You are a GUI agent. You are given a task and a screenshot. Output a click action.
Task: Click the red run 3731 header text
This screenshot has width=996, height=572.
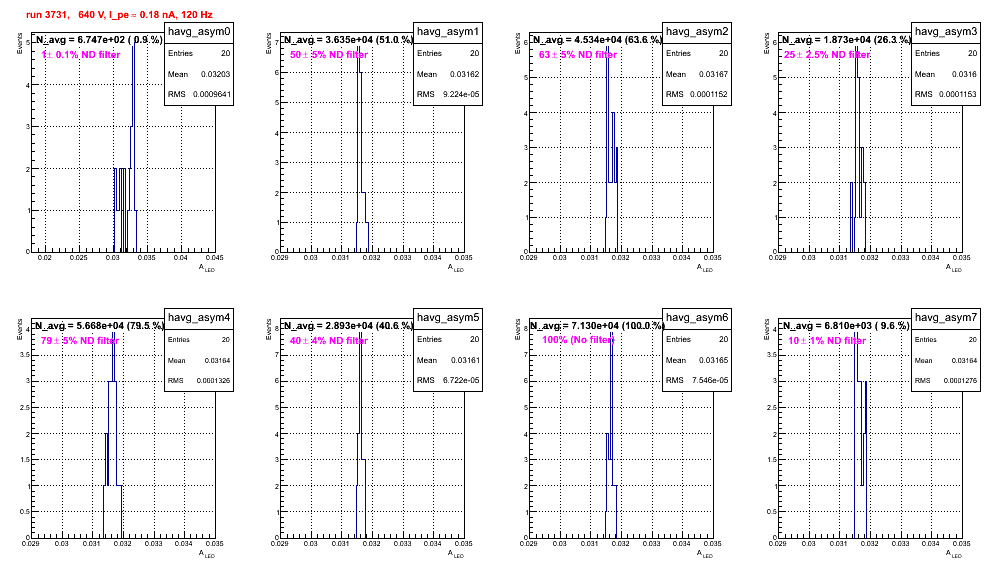119,15
